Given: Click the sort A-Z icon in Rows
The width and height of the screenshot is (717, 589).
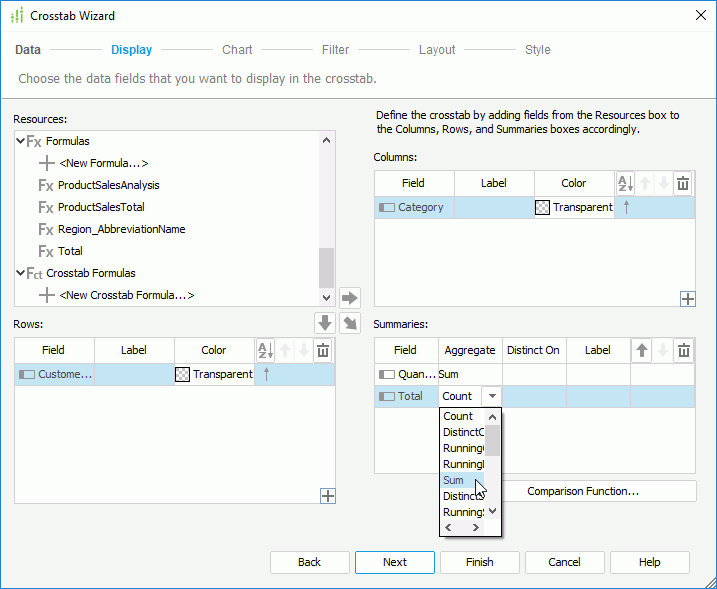Looking at the screenshot, I should (266, 350).
